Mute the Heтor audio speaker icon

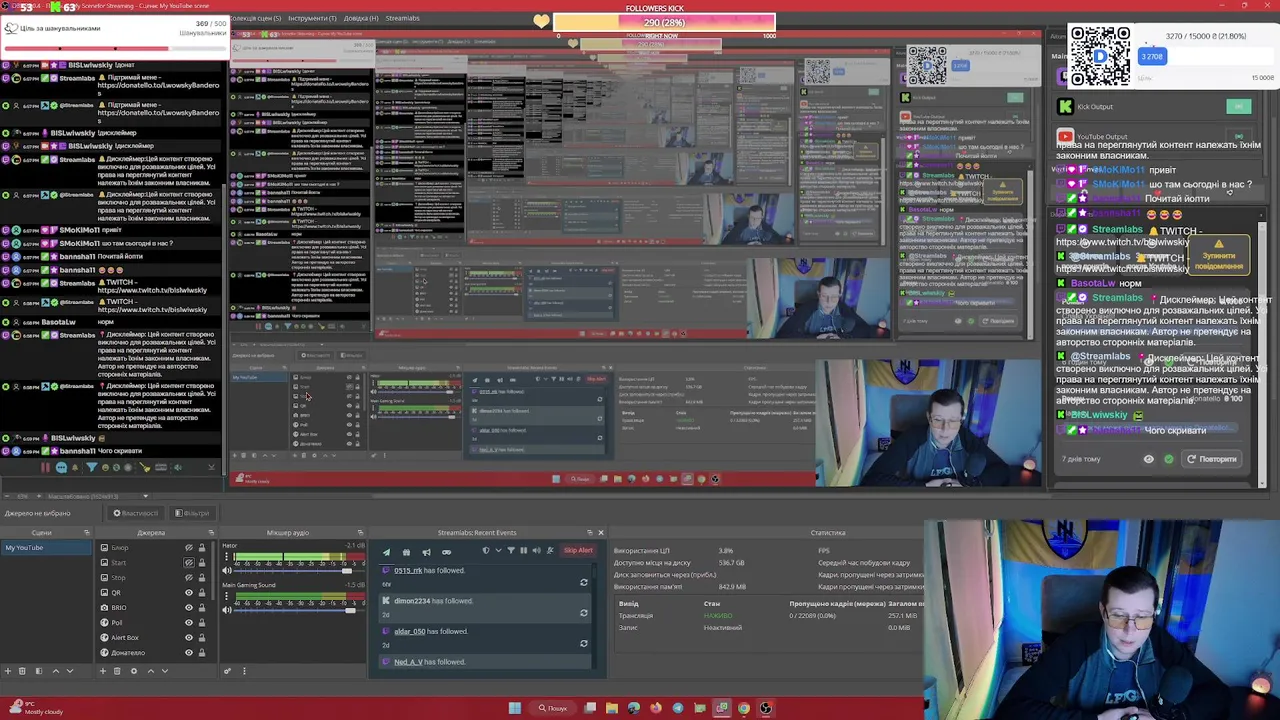pyautogui.click(x=227, y=571)
